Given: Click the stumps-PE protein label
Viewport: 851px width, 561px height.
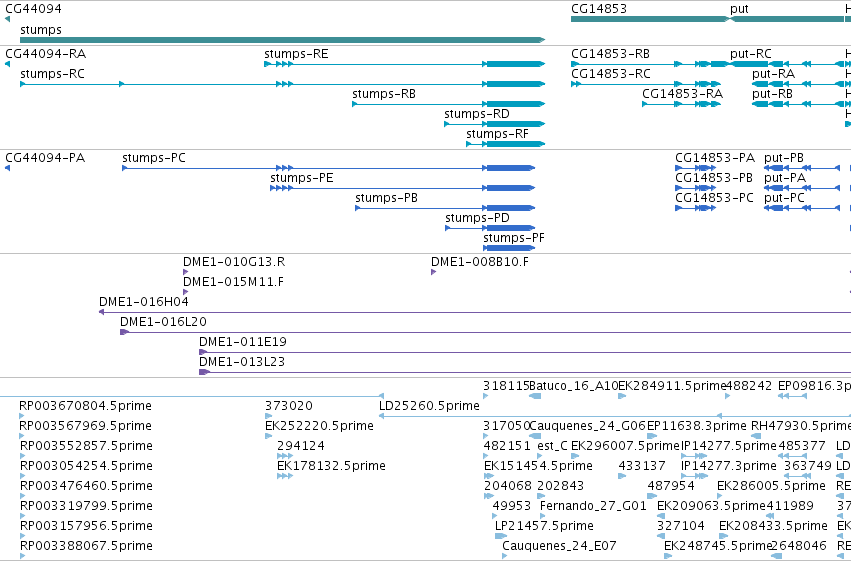Looking at the screenshot, I should (x=302, y=178).
